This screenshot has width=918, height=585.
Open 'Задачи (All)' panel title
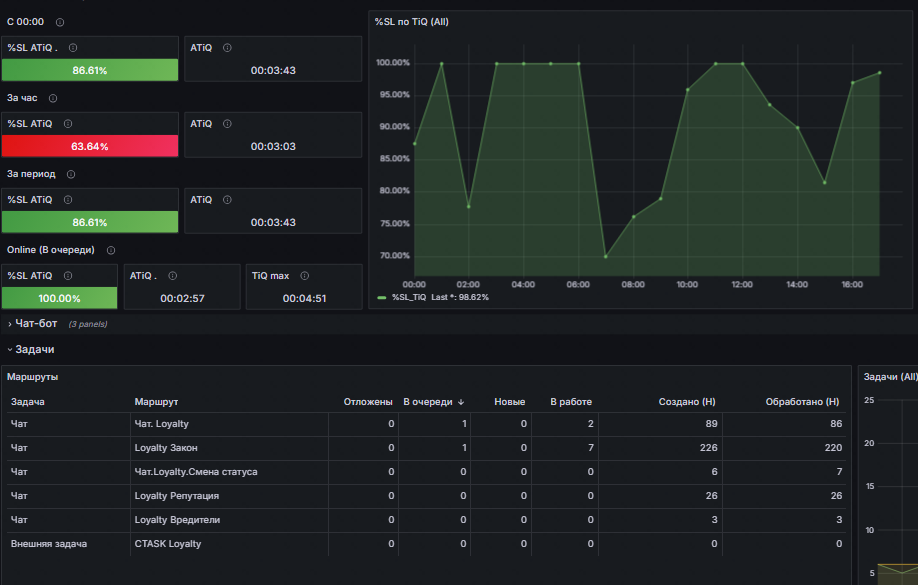[x=890, y=377]
